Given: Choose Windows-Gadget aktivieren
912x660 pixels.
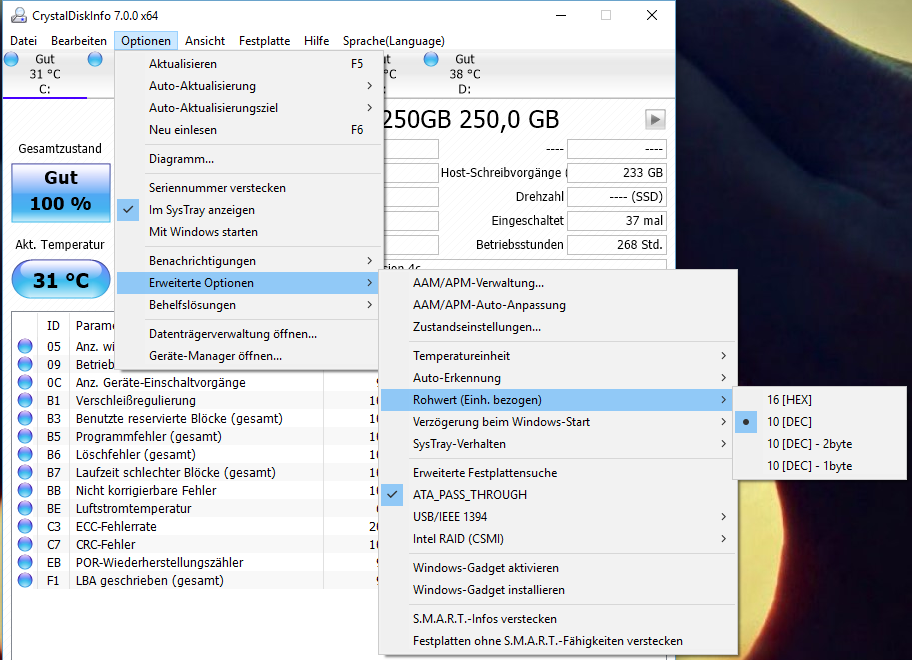Looking at the screenshot, I should (x=558, y=568).
